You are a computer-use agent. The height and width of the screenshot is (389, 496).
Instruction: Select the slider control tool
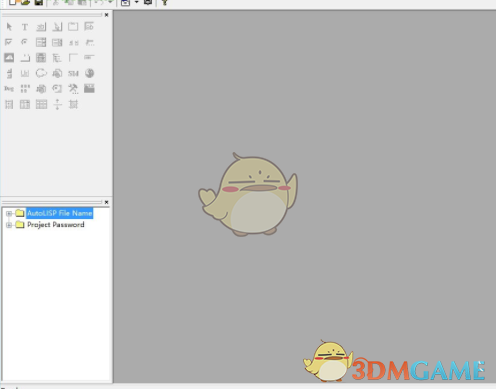point(90,42)
